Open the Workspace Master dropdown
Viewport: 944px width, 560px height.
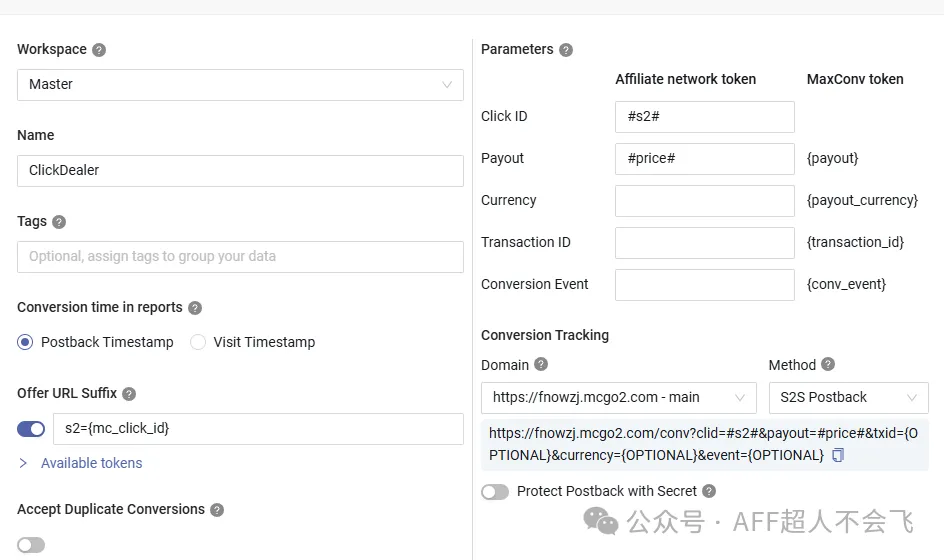240,85
